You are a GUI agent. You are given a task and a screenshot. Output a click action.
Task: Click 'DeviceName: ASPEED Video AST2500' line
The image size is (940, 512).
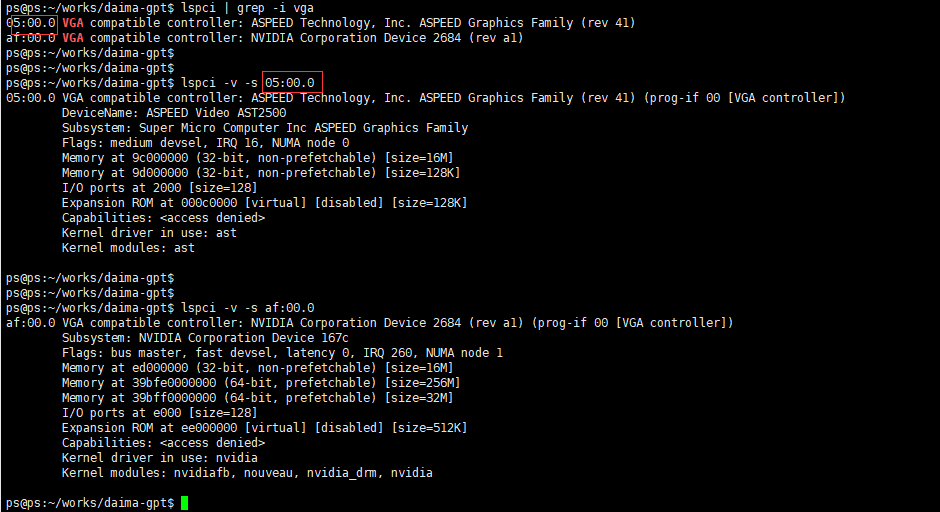(x=174, y=113)
